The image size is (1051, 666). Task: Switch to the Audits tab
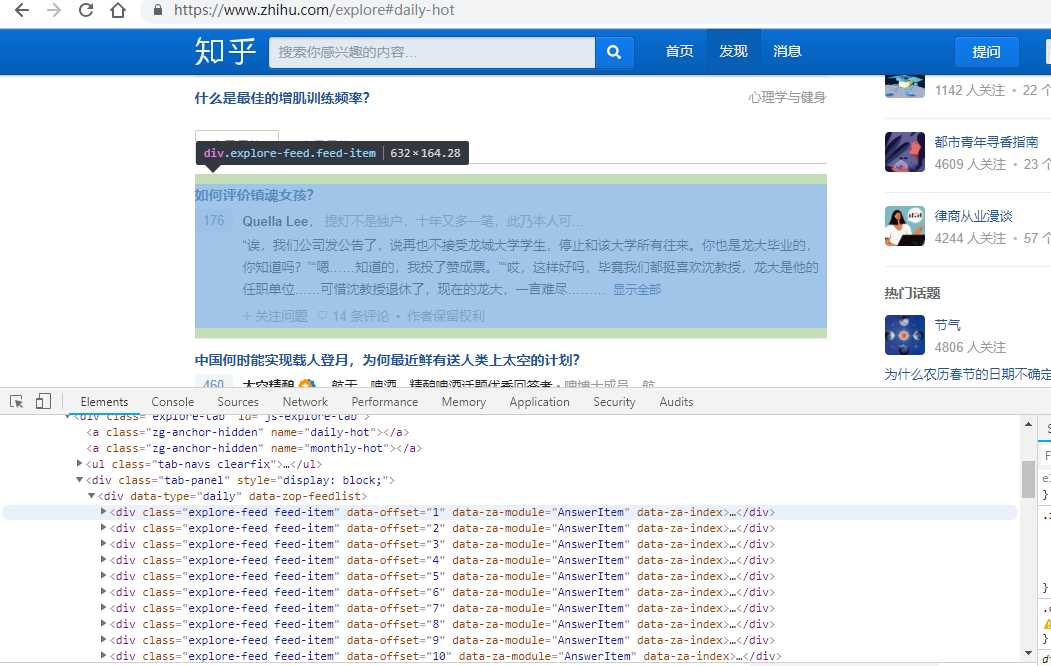click(676, 401)
